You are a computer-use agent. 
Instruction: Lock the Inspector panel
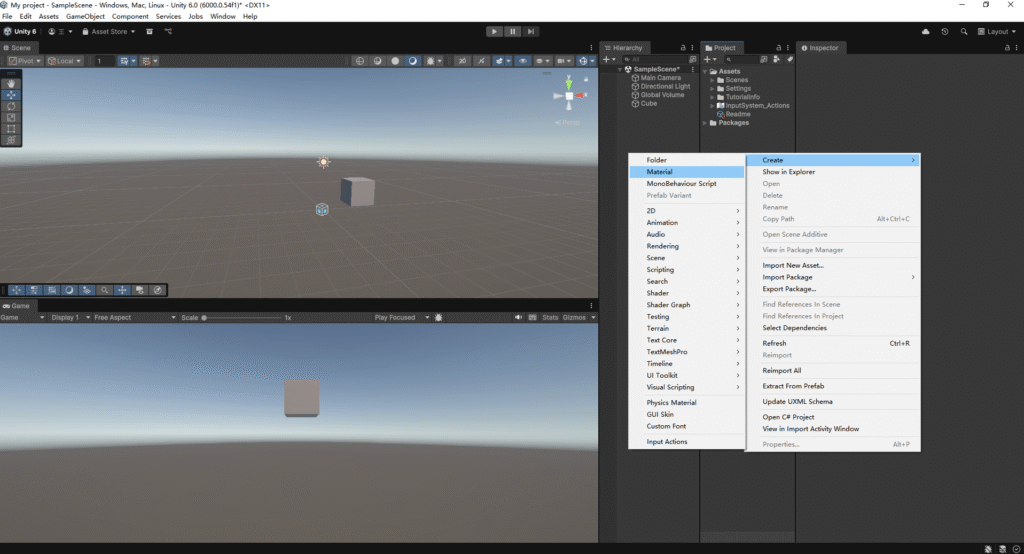tap(1007, 48)
